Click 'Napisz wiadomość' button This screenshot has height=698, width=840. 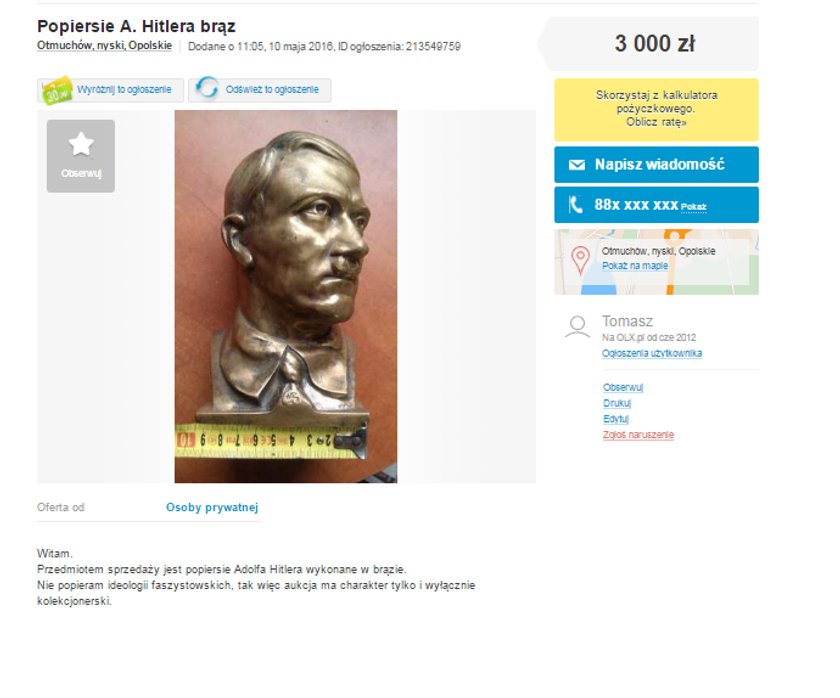click(x=656, y=164)
